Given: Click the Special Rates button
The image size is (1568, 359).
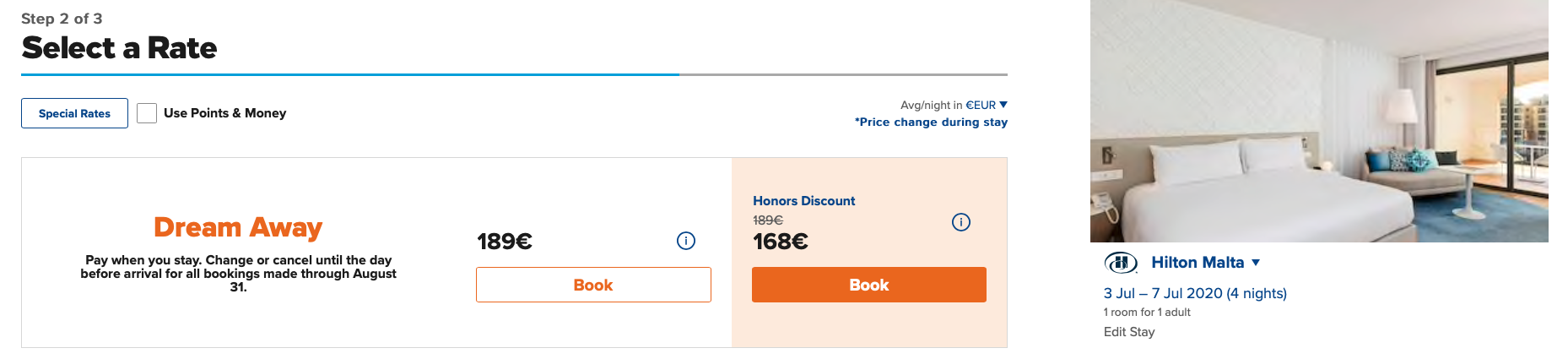Looking at the screenshot, I should [74, 113].
